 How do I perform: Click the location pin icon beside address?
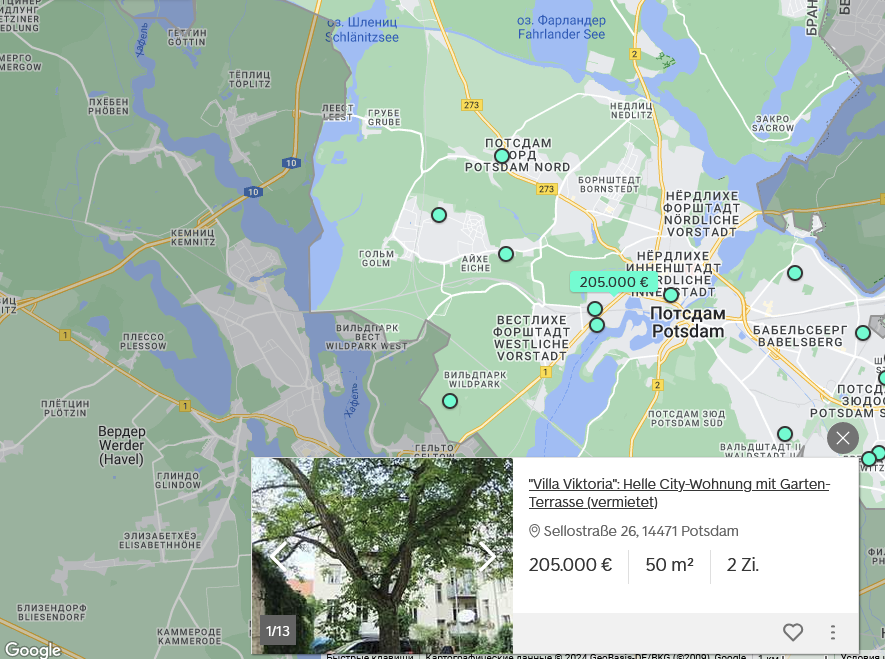pos(534,531)
